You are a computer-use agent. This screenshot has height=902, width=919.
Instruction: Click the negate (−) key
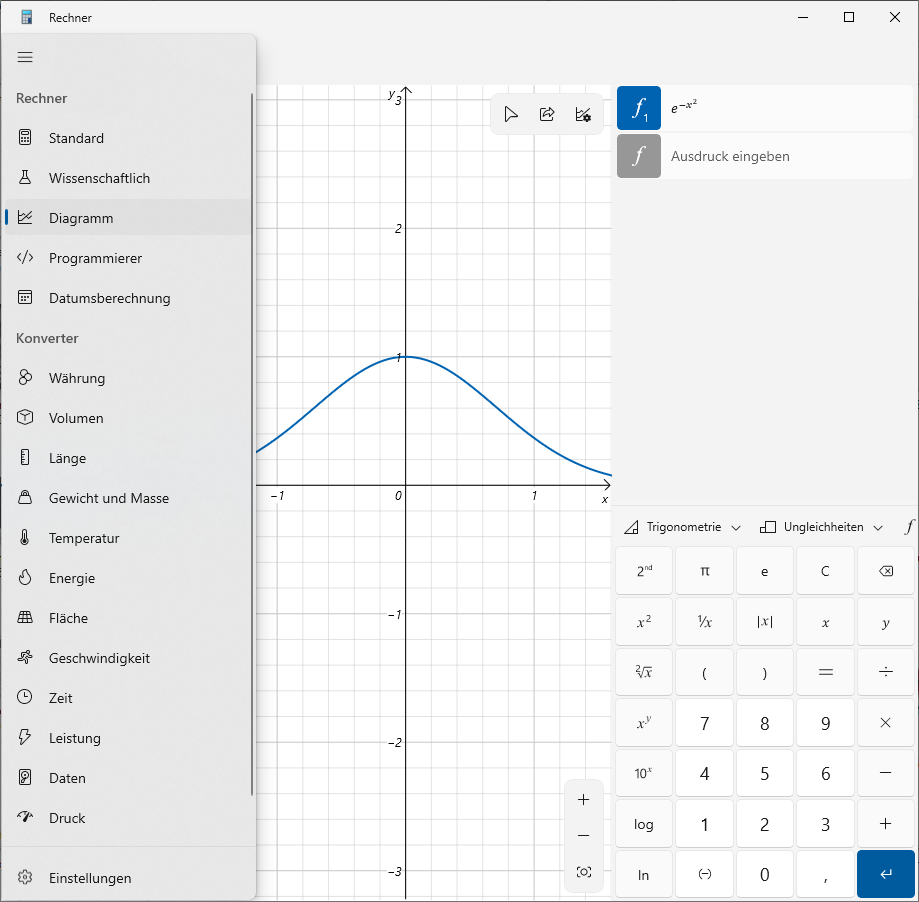click(x=704, y=875)
